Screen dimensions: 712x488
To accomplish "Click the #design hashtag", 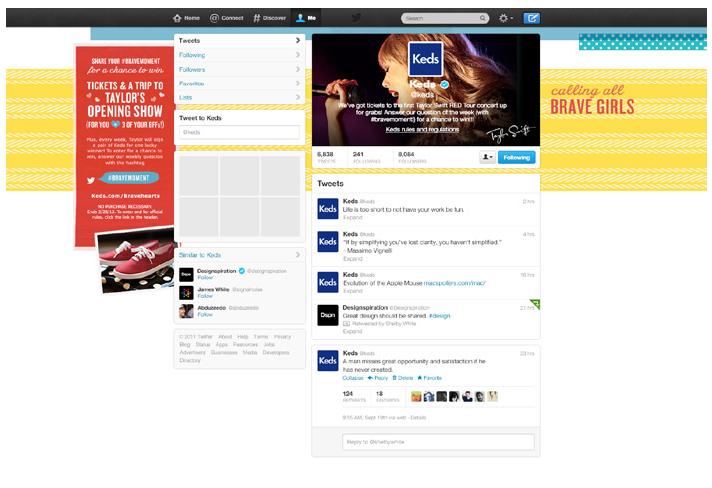I will pyautogui.click(x=440, y=316).
